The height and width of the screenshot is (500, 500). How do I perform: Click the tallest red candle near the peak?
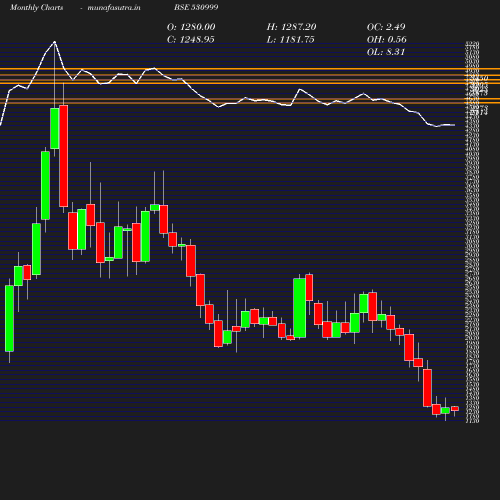(64, 156)
